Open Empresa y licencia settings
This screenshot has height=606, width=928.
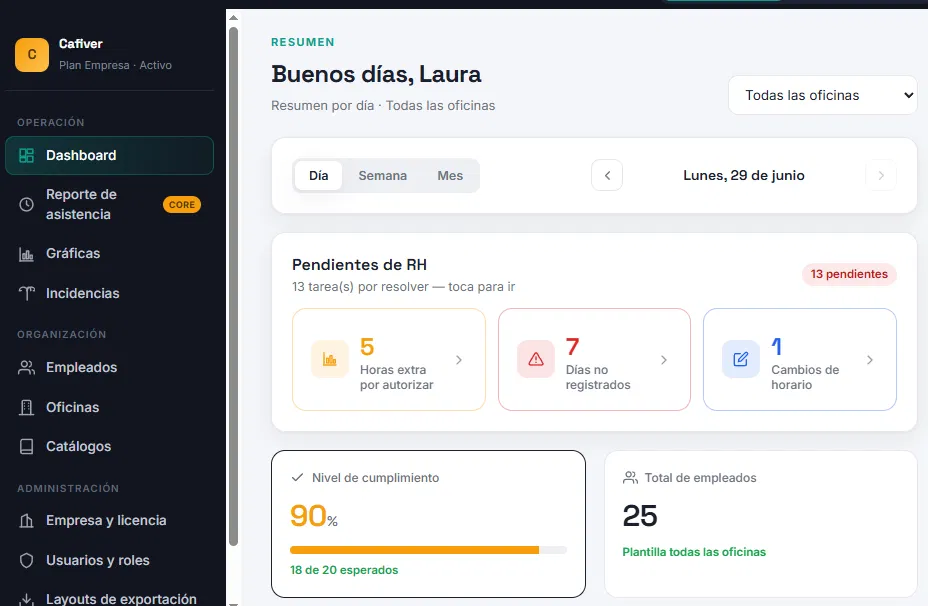point(109,521)
